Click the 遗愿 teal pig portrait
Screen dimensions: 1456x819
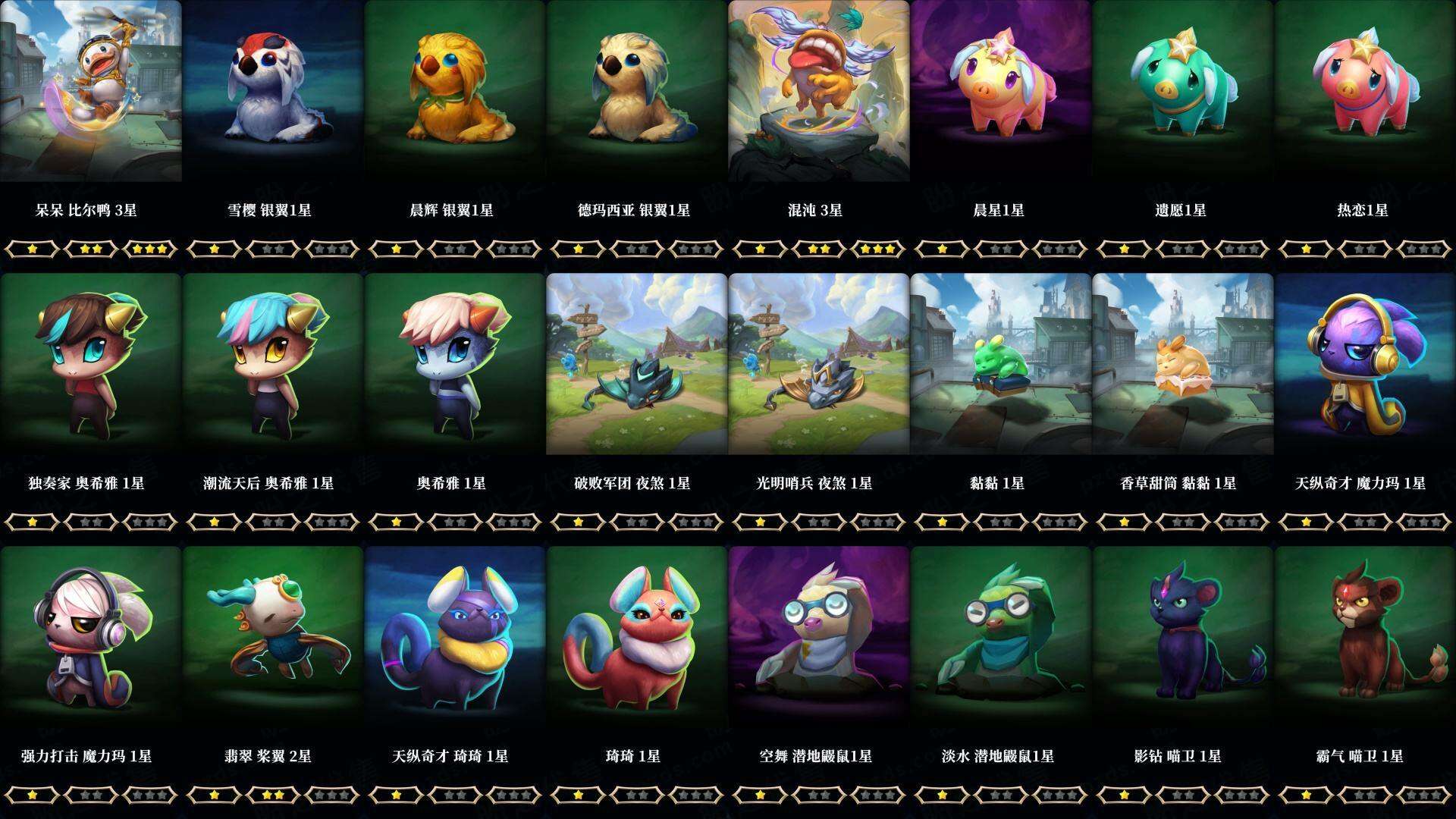click(1183, 91)
